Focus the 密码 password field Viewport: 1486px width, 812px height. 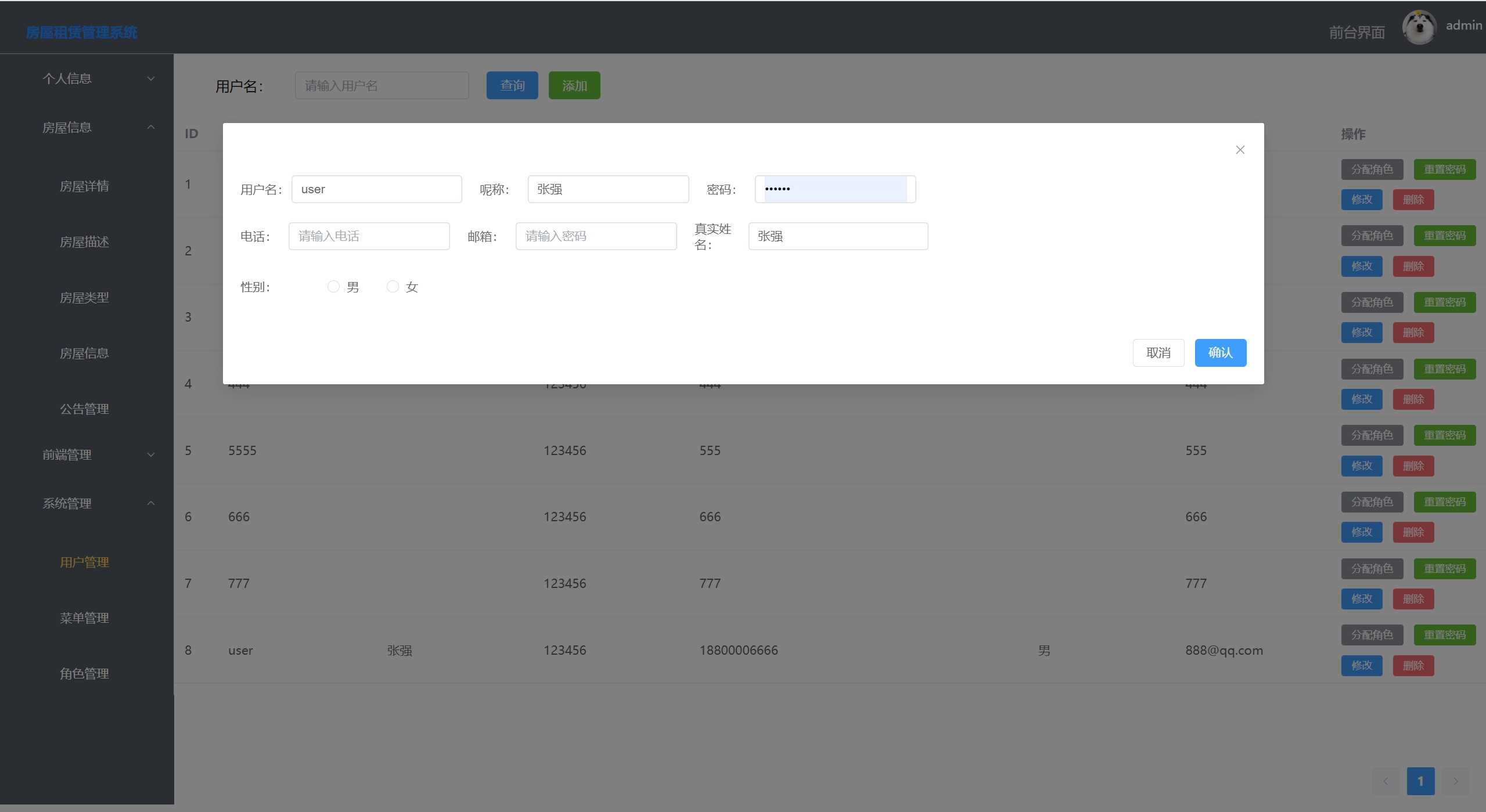tap(834, 189)
